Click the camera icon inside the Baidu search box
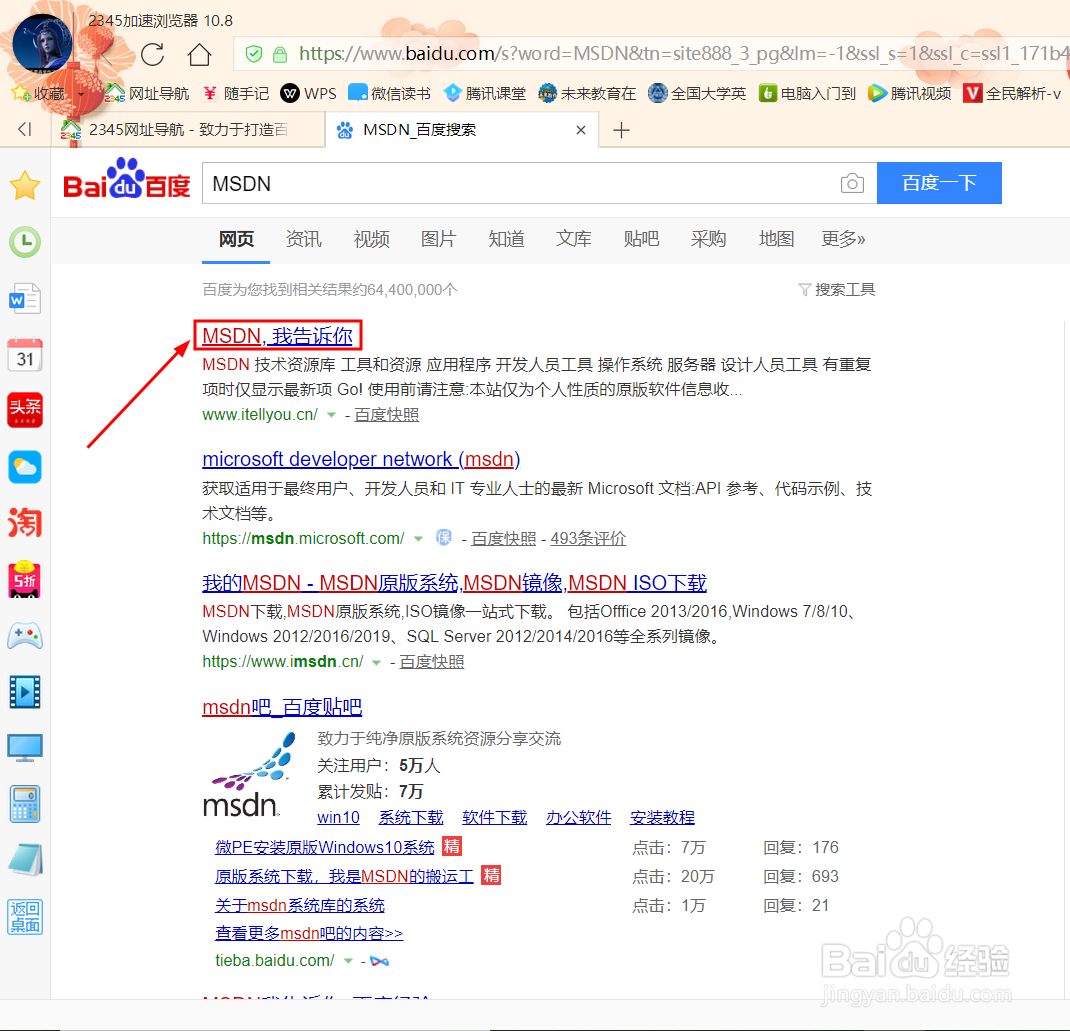Image resolution: width=1070 pixels, height=1031 pixels. [x=852, y=183]
